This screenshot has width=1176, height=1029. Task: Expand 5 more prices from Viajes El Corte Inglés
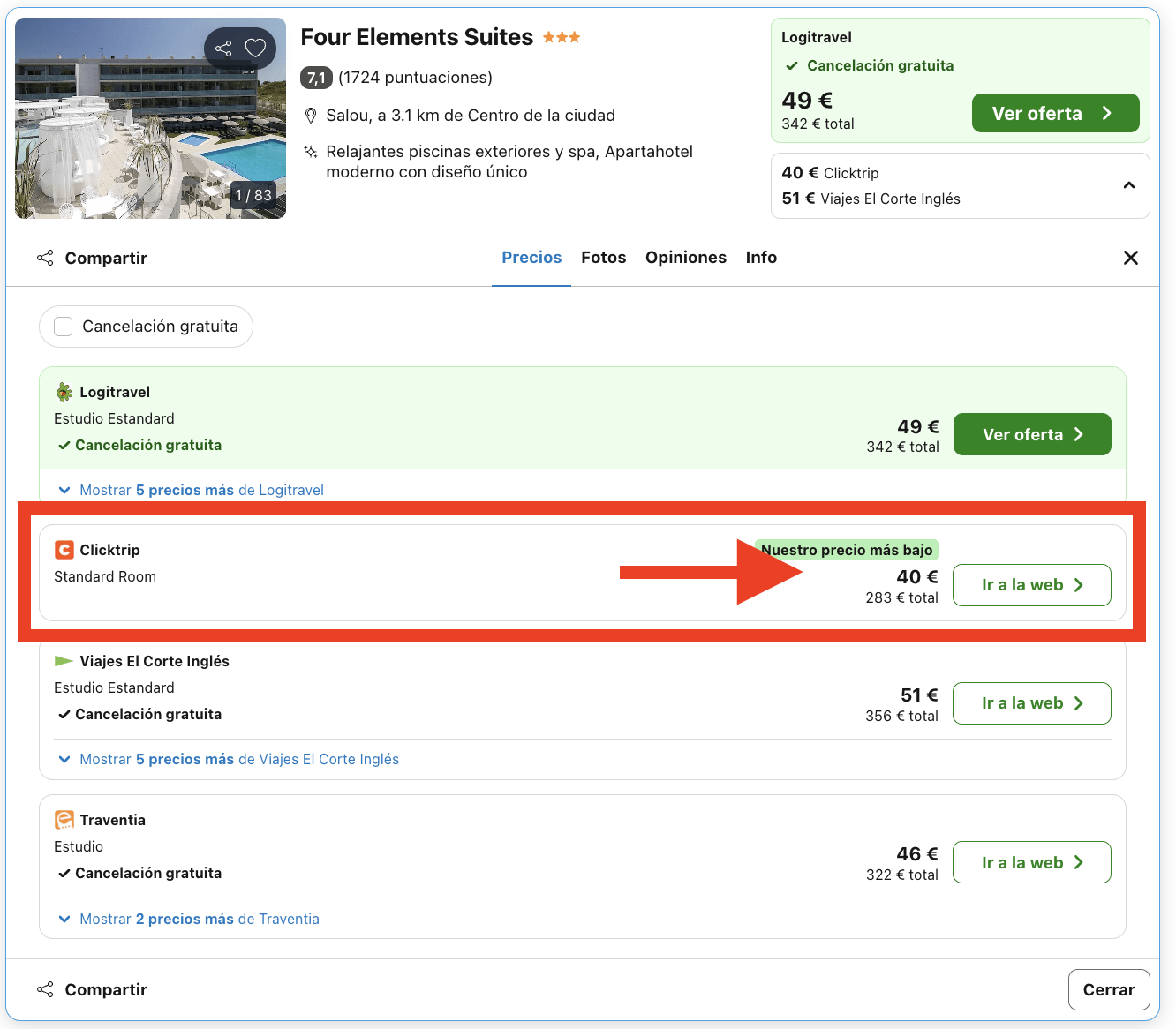[238, 759]
